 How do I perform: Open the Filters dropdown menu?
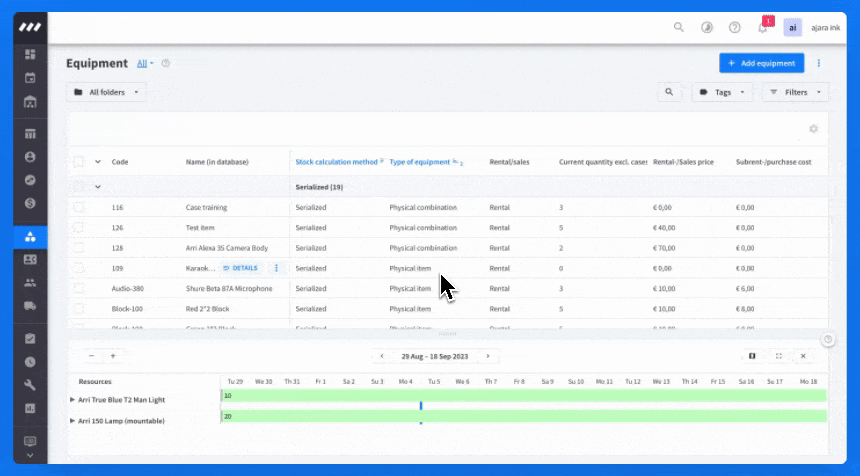[x=795, y=92]
